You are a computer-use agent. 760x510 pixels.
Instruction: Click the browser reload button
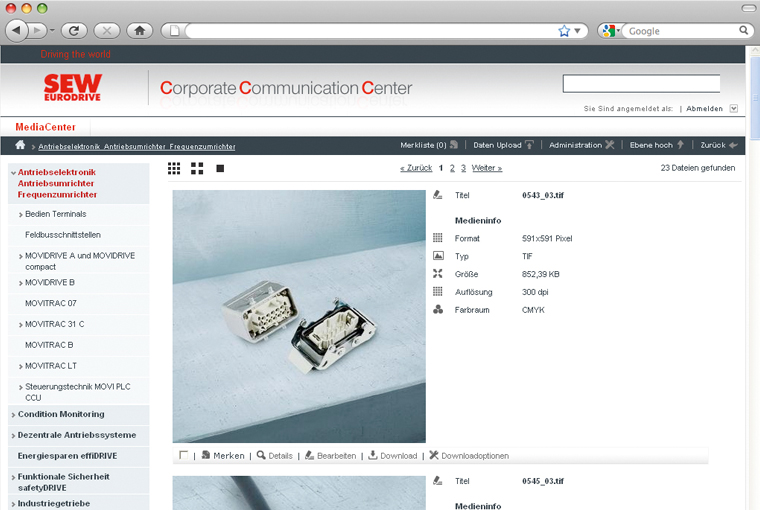click(73, 30)
